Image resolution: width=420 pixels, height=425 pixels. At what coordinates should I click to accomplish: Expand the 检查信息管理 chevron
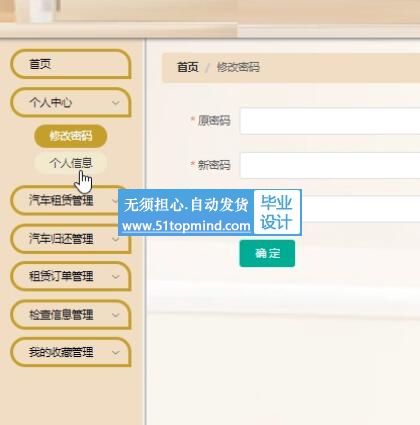pos(115,315)
